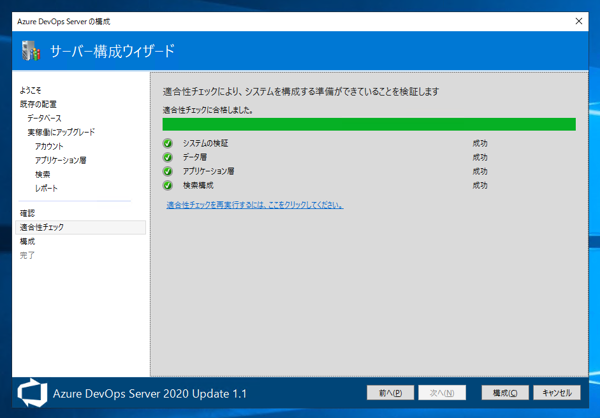This screenshot has width=600, height=418.
Task: Click アプリケーション層 label in results list
Action: (209, 171)
